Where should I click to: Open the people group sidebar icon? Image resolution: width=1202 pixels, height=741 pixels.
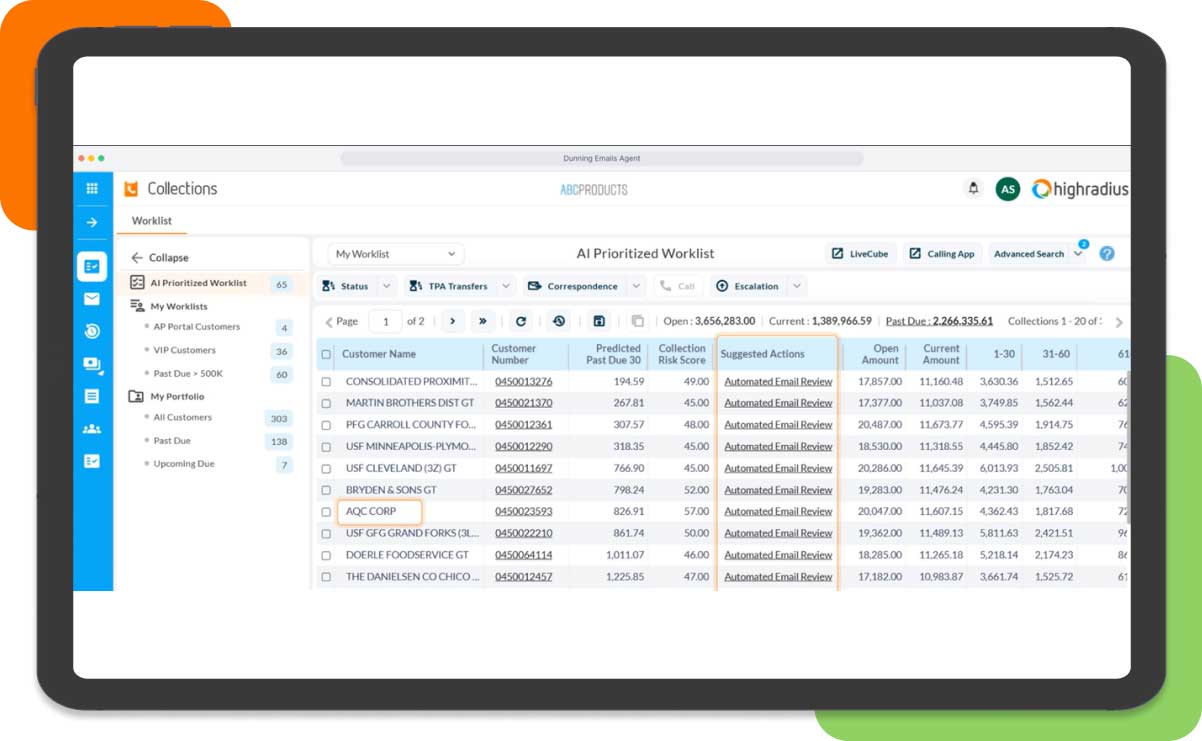pyautogui.click(x=92, y=429)
